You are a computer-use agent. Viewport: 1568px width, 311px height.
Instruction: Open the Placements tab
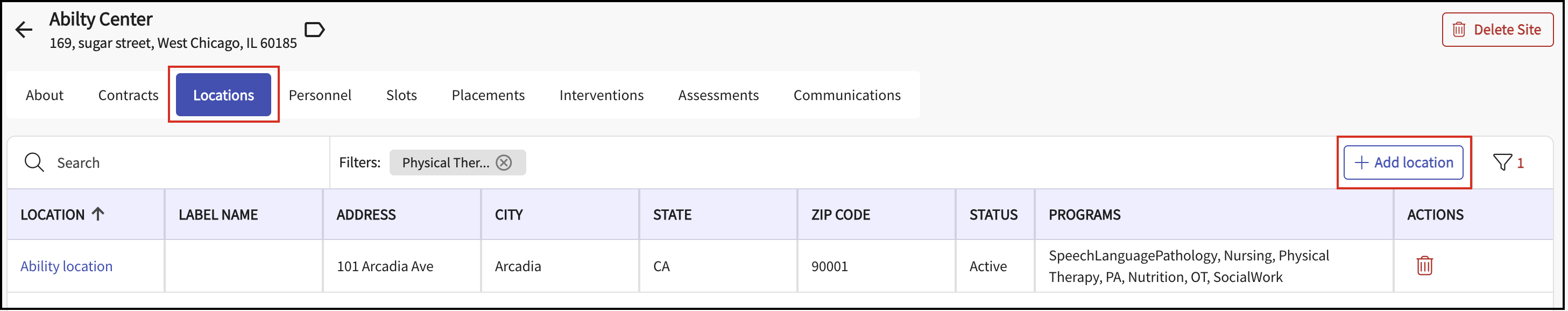coord(488,95)
